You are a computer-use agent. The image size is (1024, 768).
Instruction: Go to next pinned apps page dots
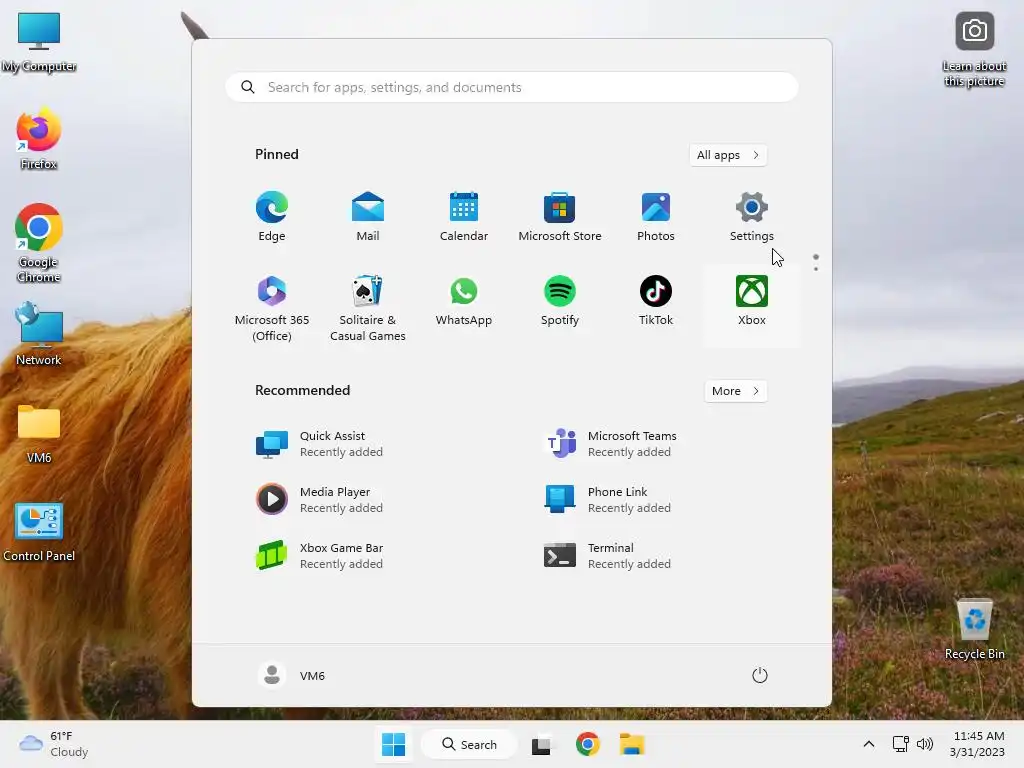(816, 263)
